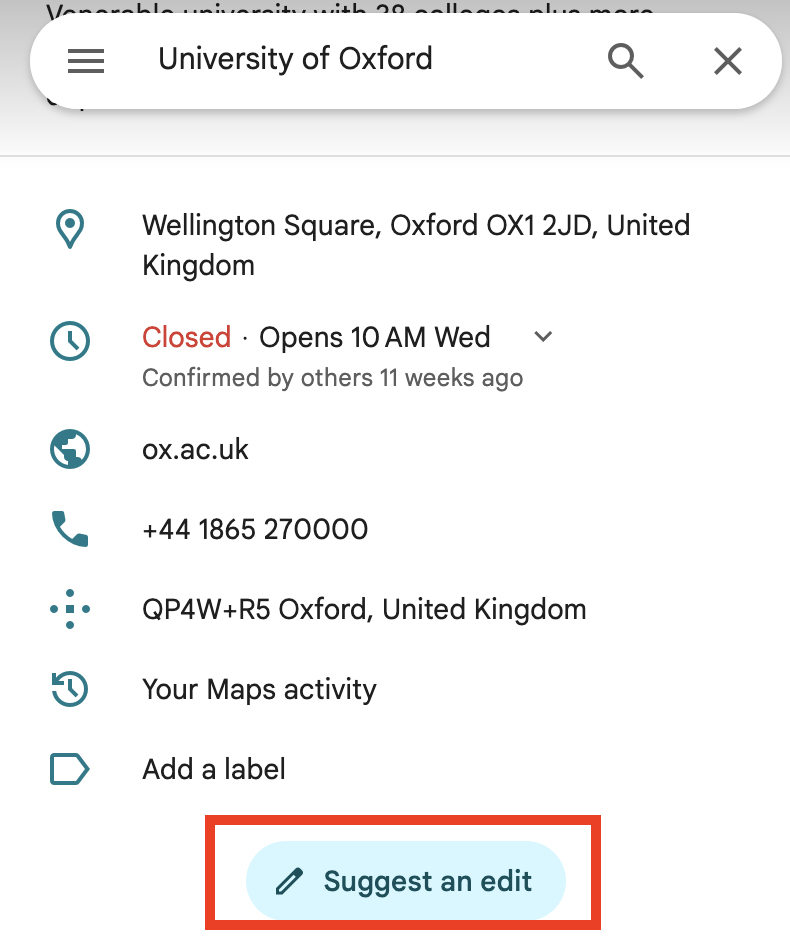The width and height of the screenshot is (790, 936).
Task: Click the globe website icon
Action: coord(70,449)
